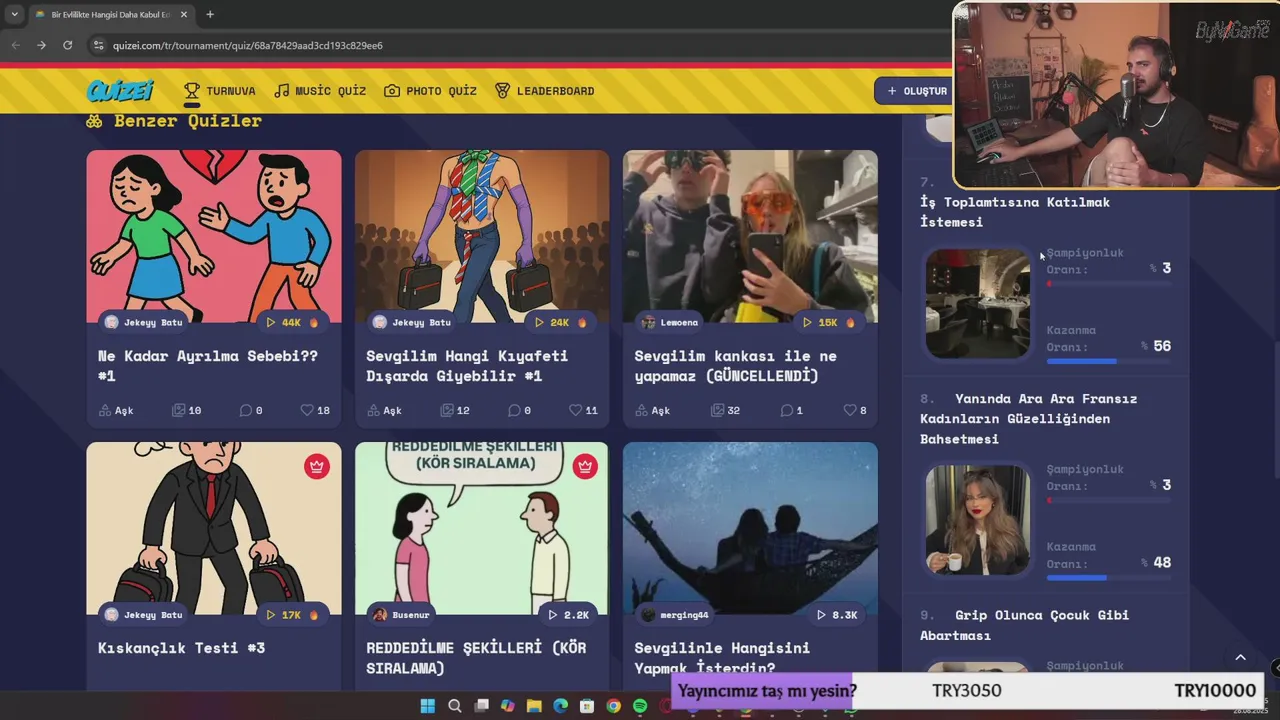Viewport: 1280px width, 720px height.
Task: Open quiz 'Ne Kadar Ayrılma Sebebi?? #1' thumbnail
Action: pyautogui.click(x=213, y=236)
